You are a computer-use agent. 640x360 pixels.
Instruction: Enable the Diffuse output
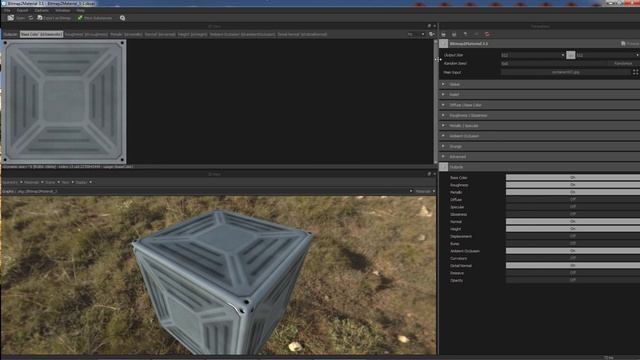click(573, 200)
